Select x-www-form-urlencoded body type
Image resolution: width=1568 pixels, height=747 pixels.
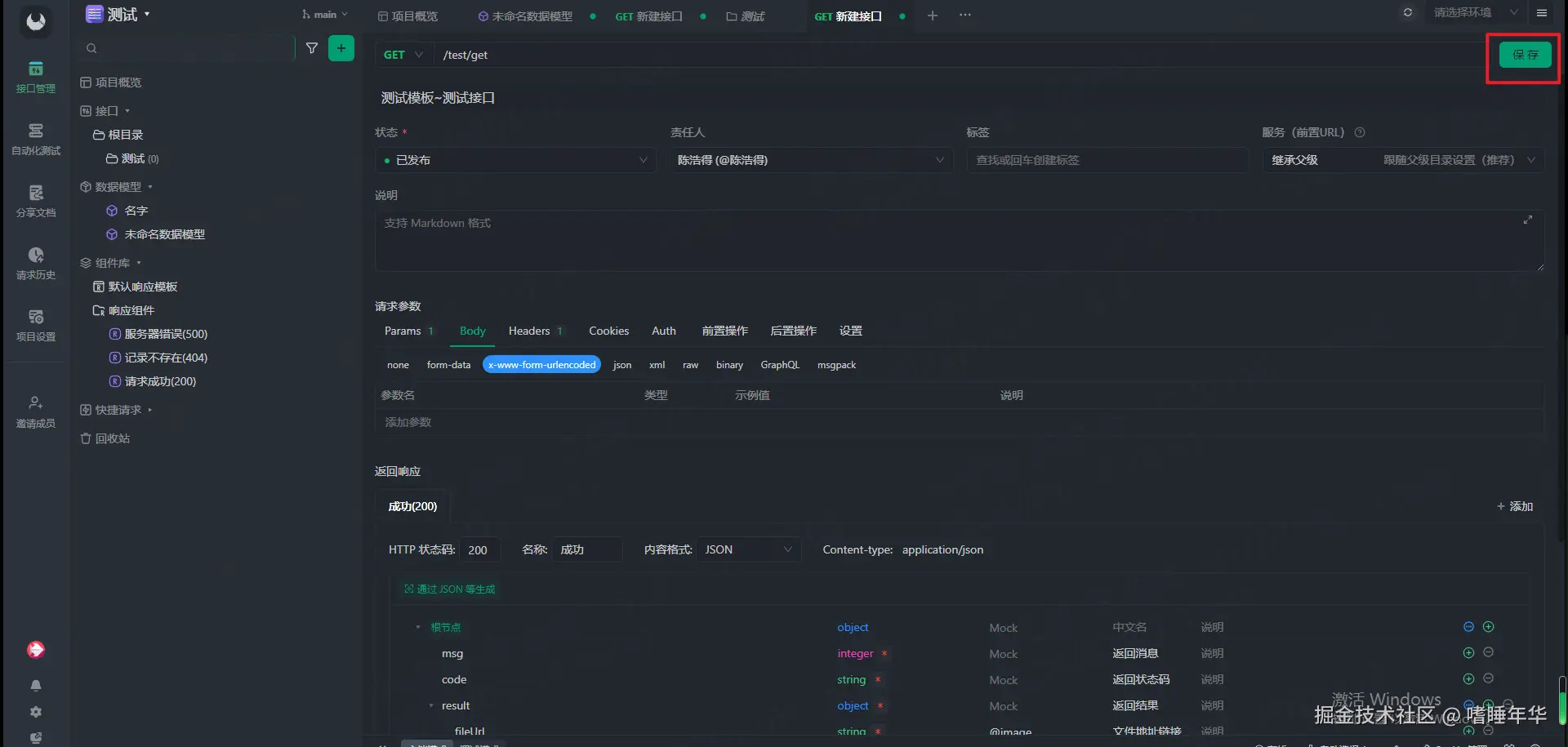pyautogui.click(x=542, y=365)
